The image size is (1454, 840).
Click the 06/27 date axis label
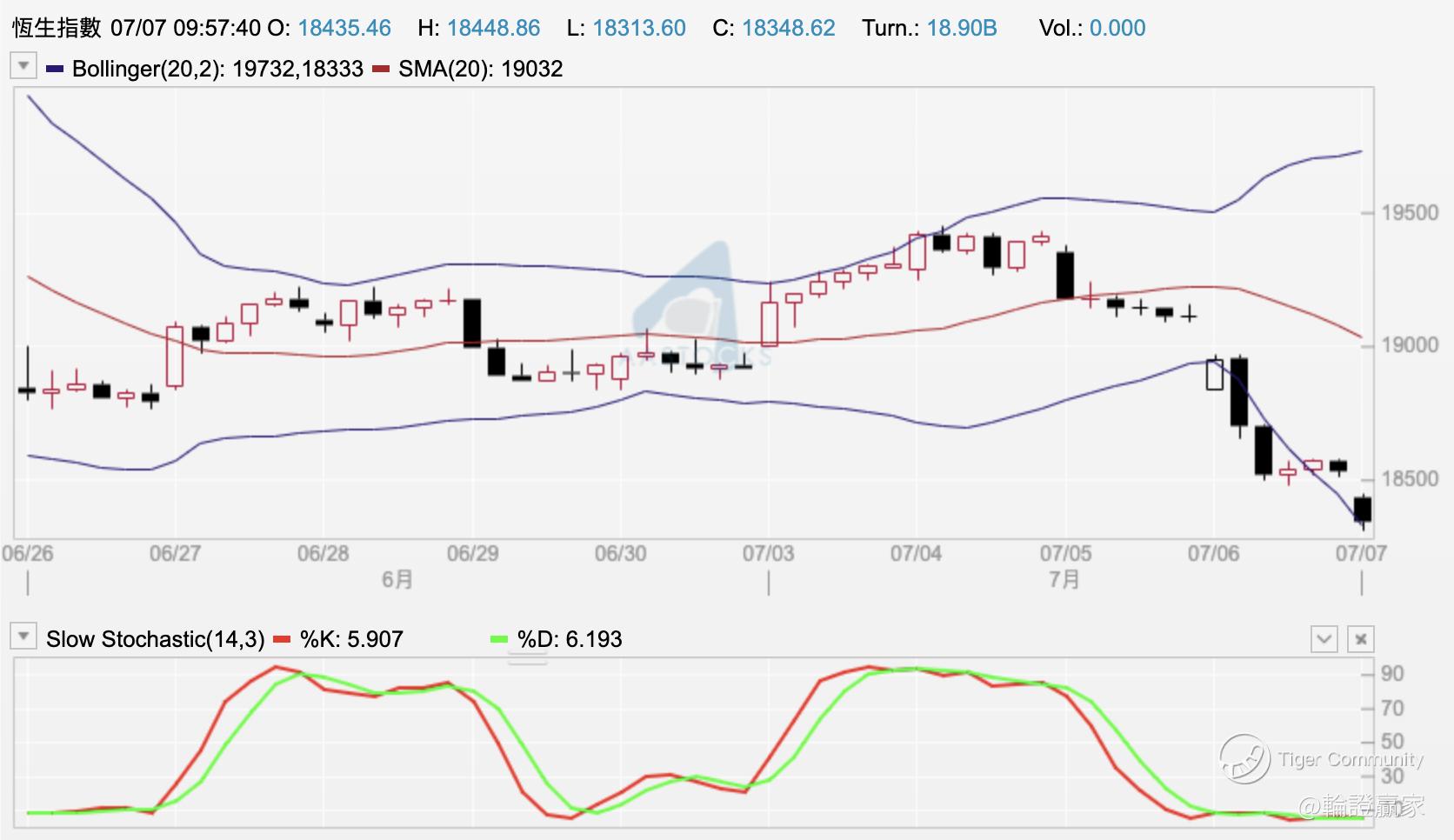pyautogui.click(x=175, y=553)
